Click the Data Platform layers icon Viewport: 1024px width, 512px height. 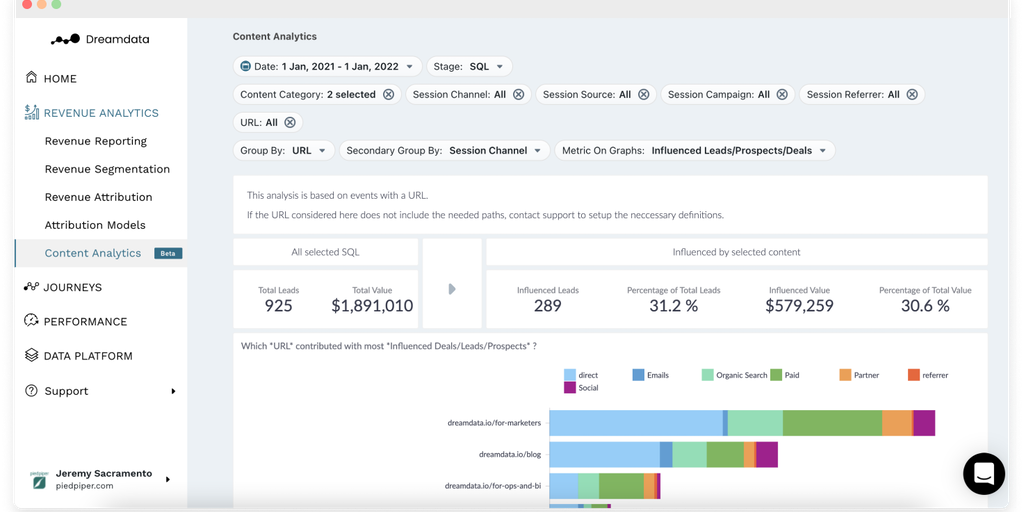tap(32, 355)
